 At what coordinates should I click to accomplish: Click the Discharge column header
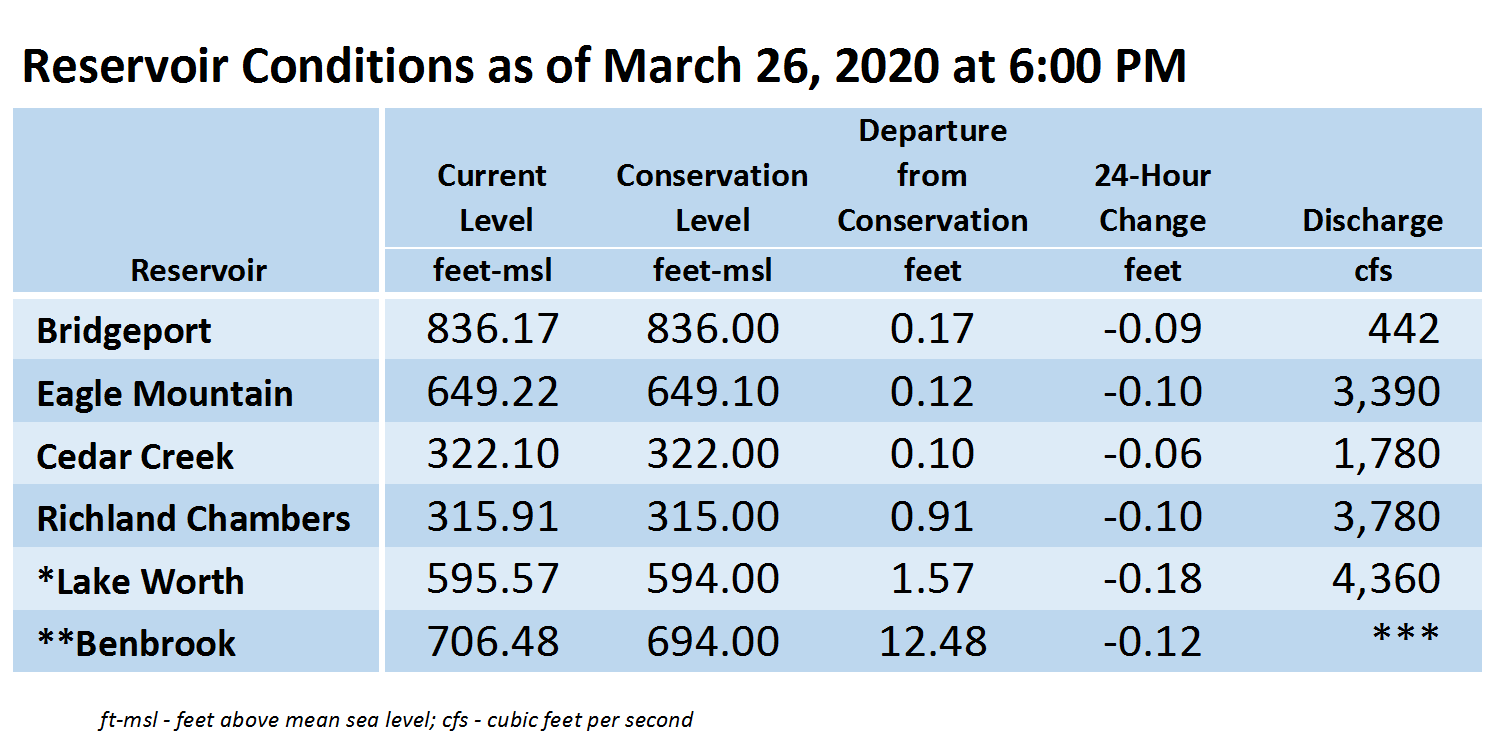(1372, 221)
